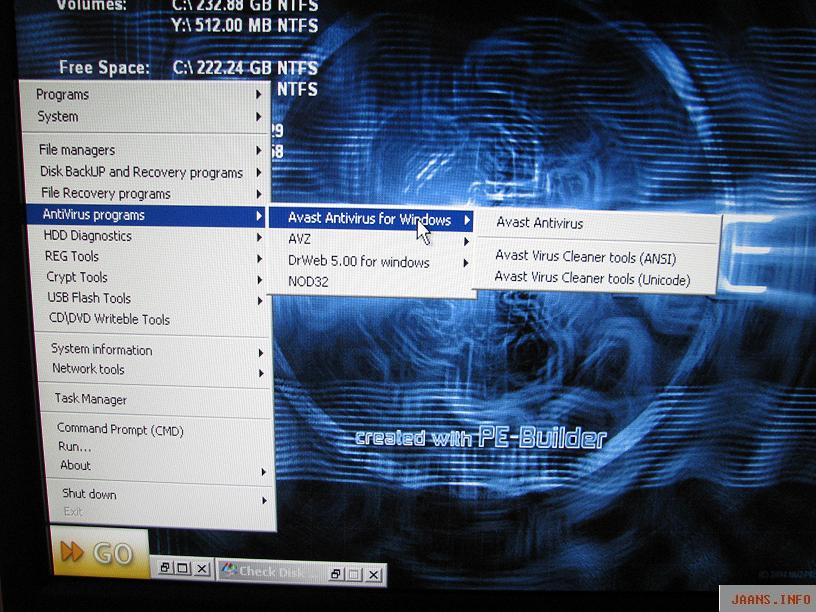Switch to the Check Disk taskbar item

coord(302,573)
